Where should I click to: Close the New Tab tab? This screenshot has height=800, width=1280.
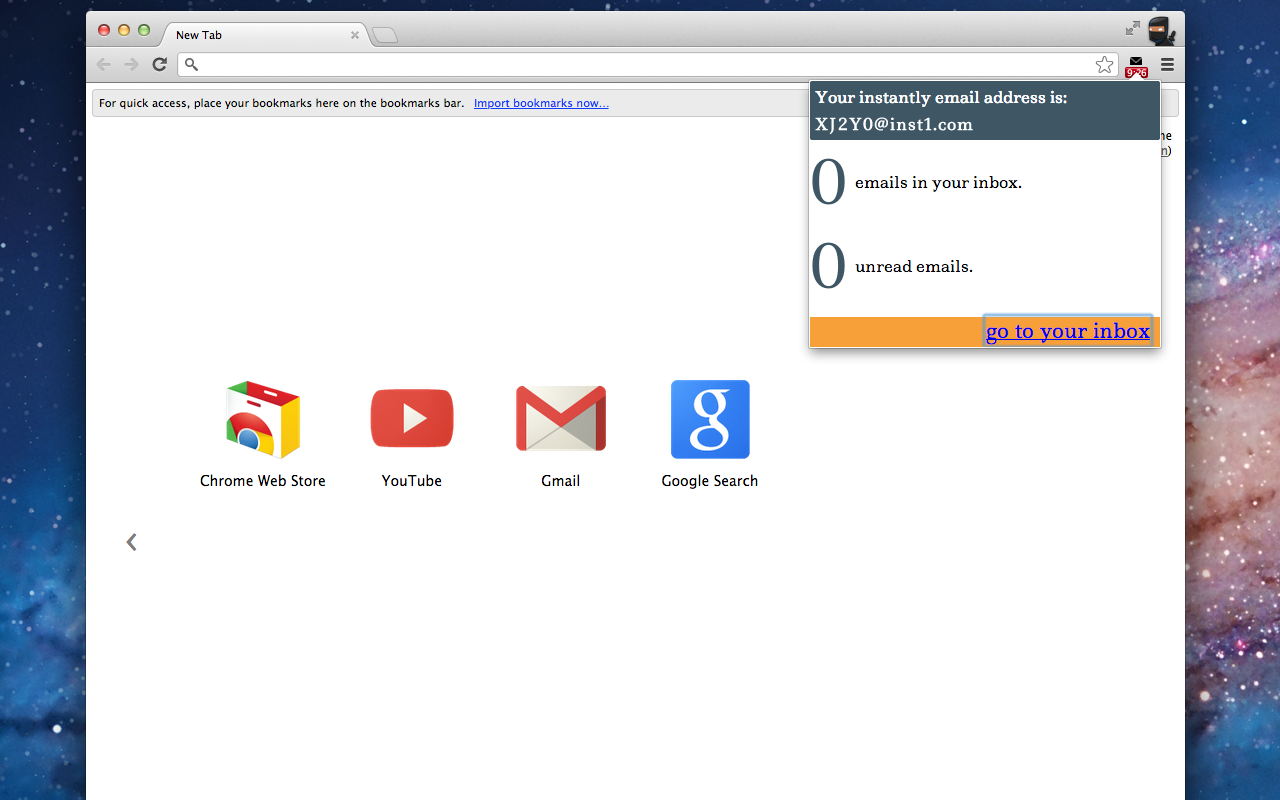354,35
